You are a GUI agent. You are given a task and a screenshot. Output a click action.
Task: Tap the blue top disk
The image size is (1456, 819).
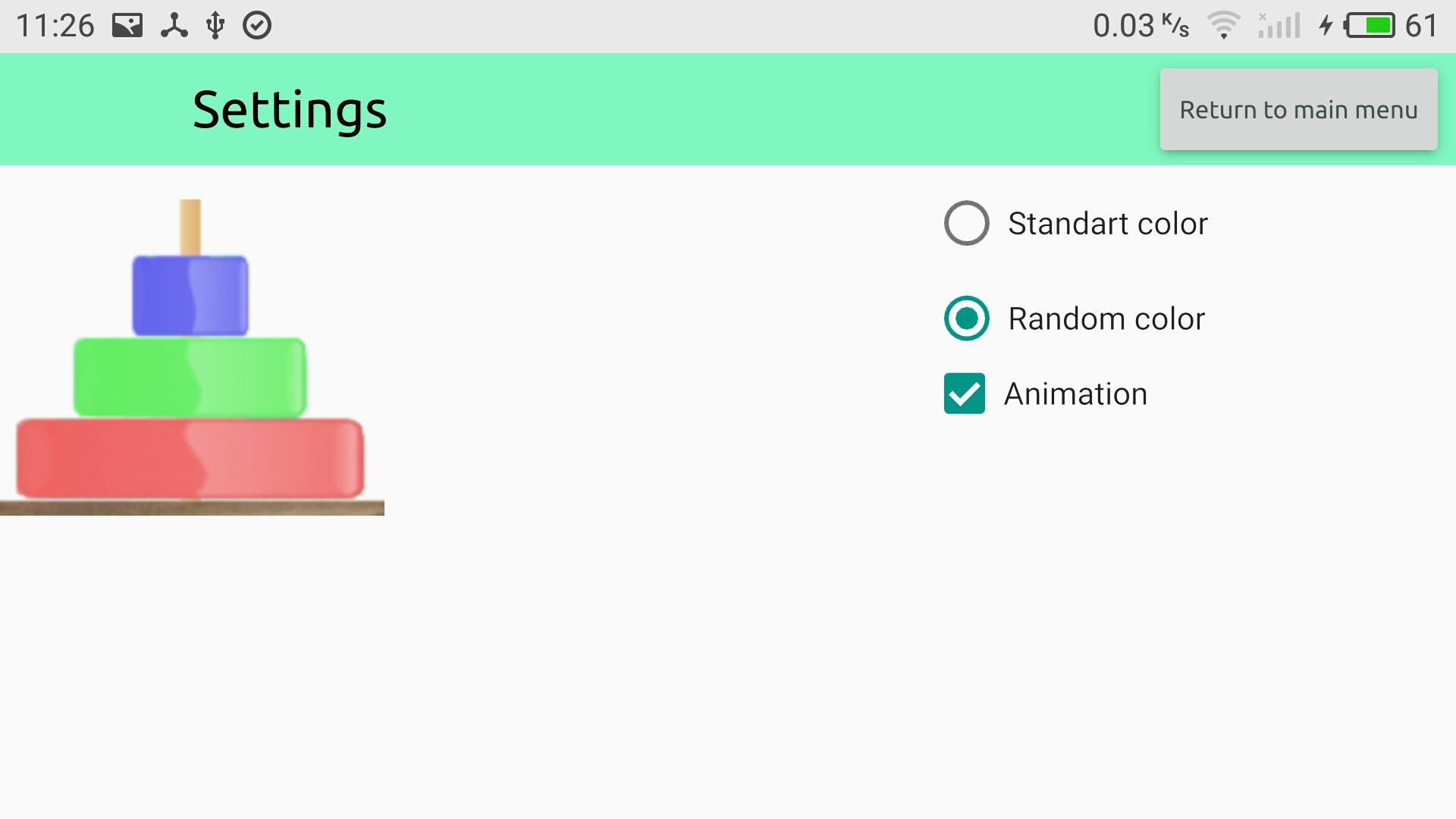[x=190, y=296]
